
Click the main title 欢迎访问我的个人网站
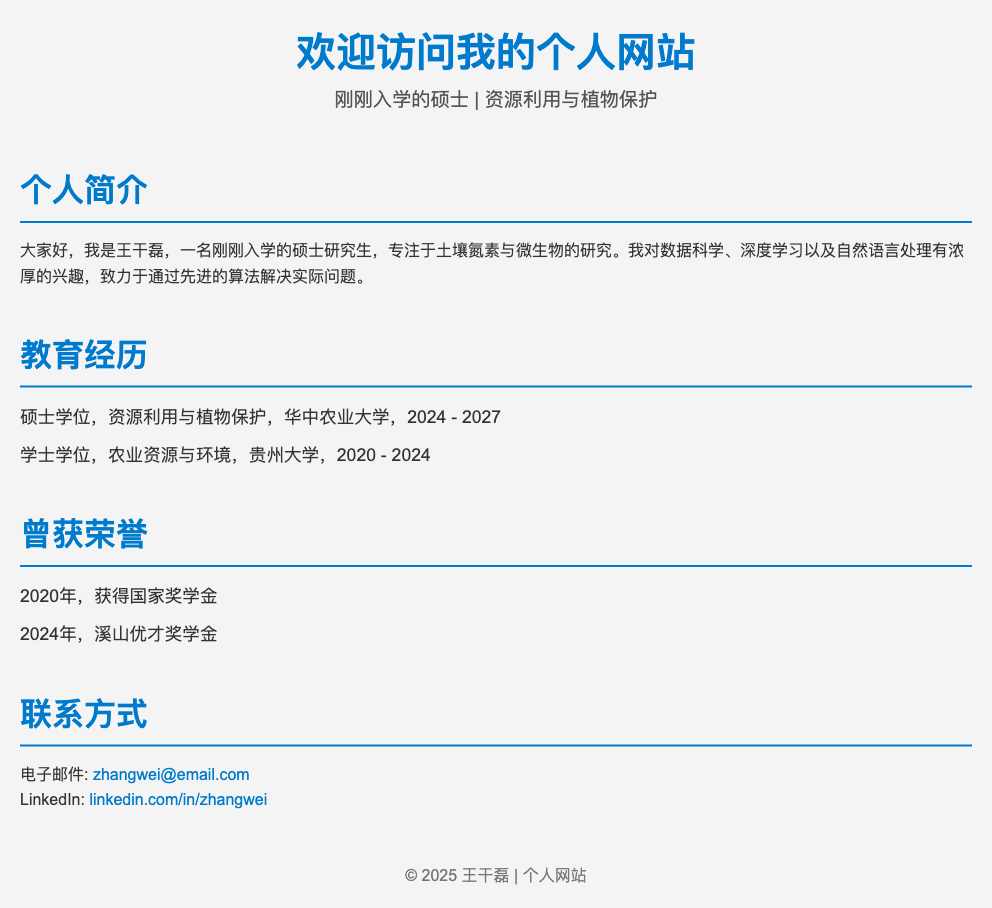[x=496, y=52]
